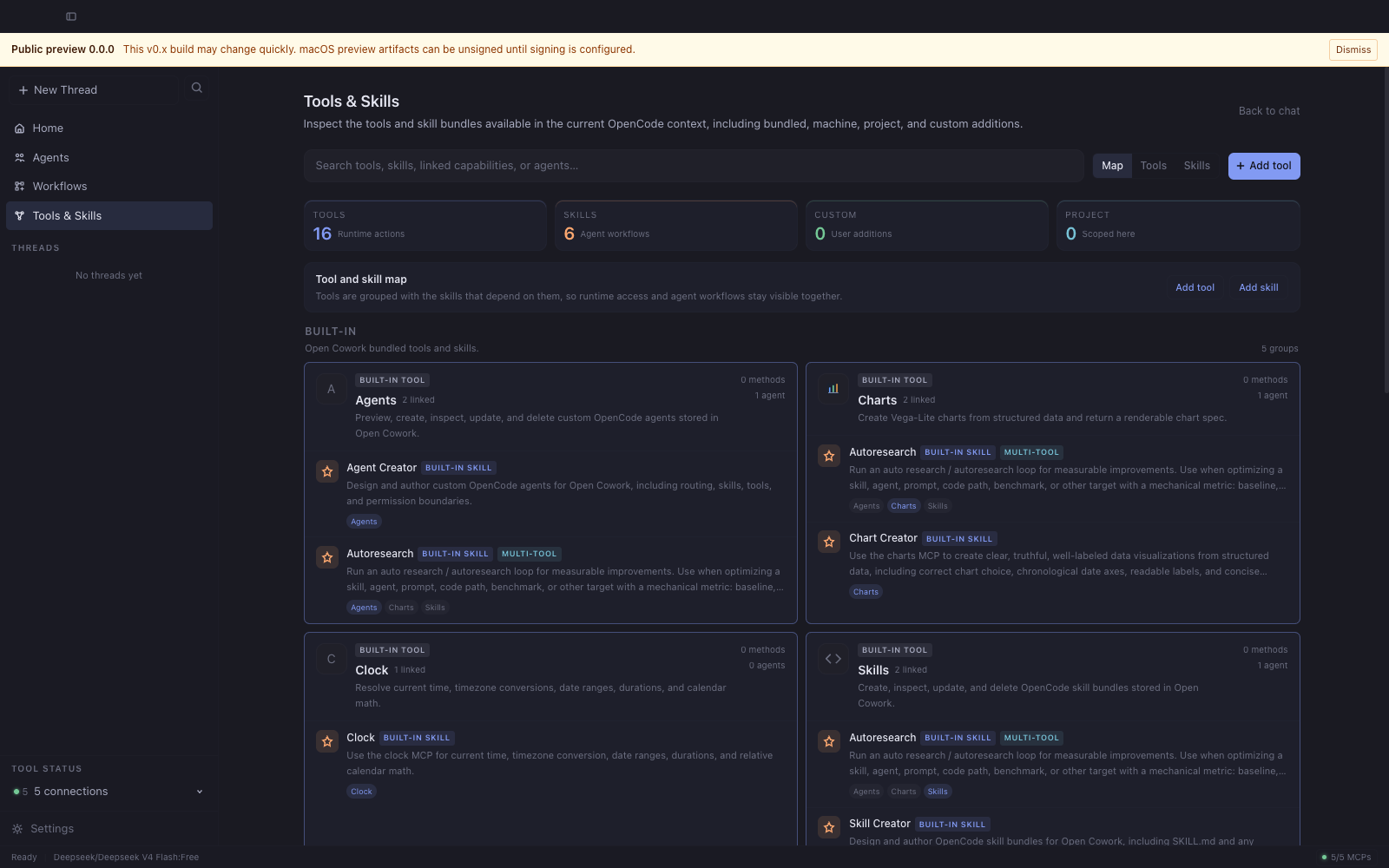Click the Skill Creator skill title

pos(879,824)
